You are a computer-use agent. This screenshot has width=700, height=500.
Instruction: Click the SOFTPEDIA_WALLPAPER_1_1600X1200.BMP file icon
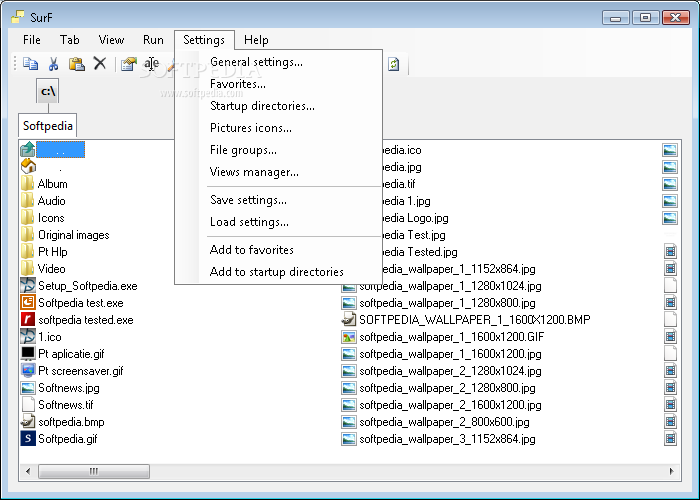click(x=348, y=319)
